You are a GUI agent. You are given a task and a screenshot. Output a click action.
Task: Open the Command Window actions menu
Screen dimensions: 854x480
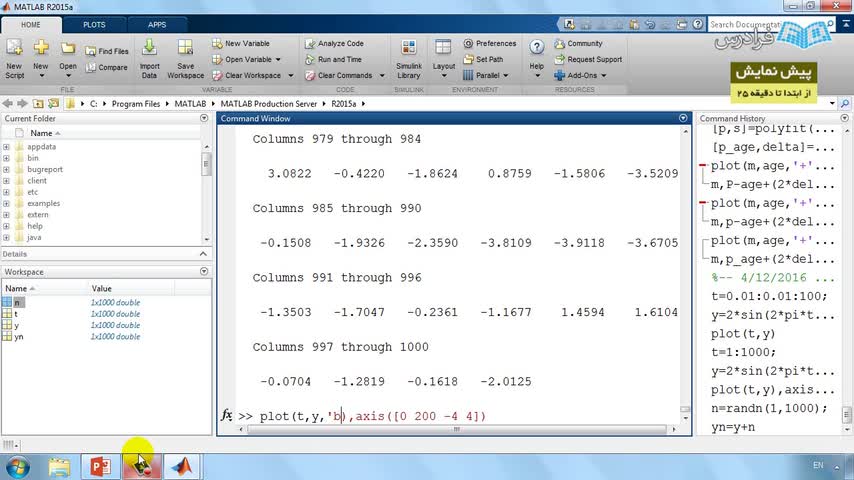tap(683, 118)
